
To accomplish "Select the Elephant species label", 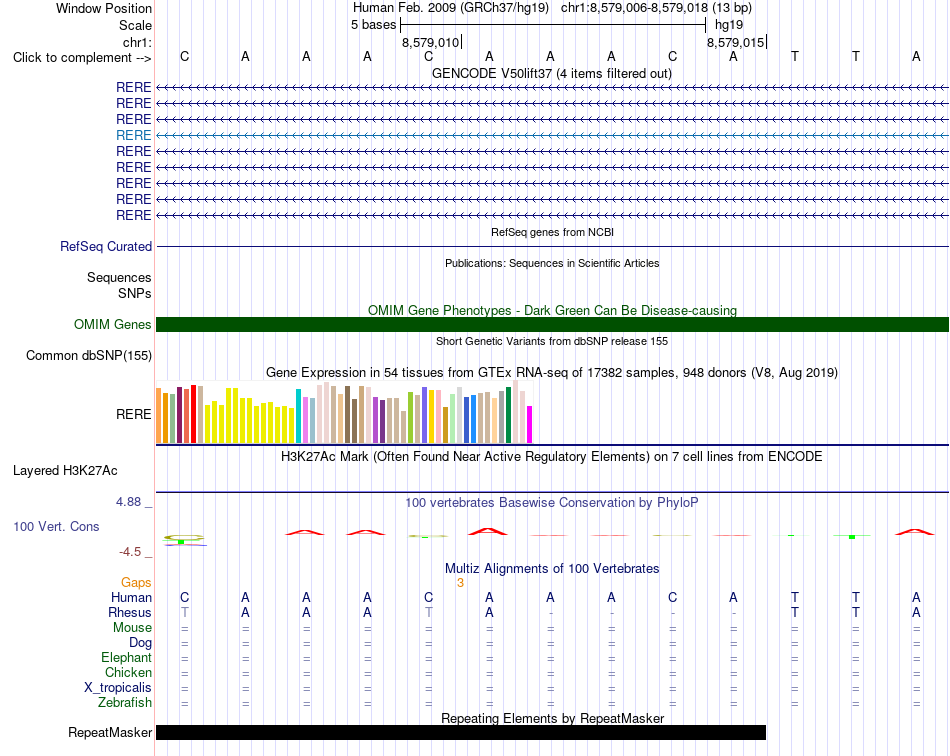I will click(126, 657).
